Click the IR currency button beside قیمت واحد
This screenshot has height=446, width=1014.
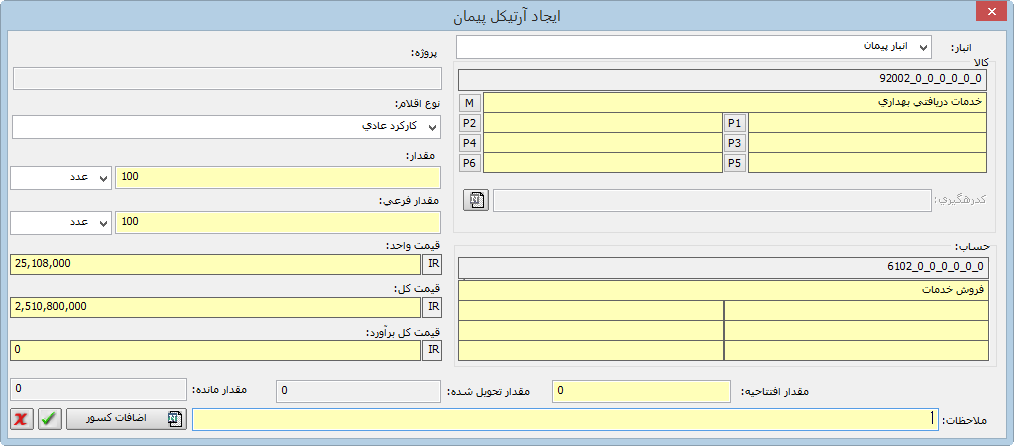432,264
